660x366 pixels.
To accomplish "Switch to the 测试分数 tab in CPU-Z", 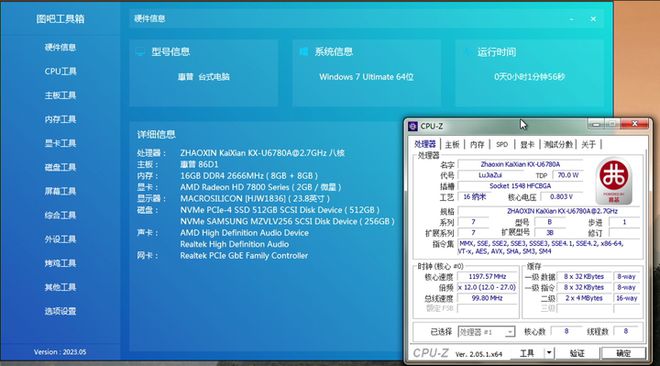I will click(x=558, y=145).
